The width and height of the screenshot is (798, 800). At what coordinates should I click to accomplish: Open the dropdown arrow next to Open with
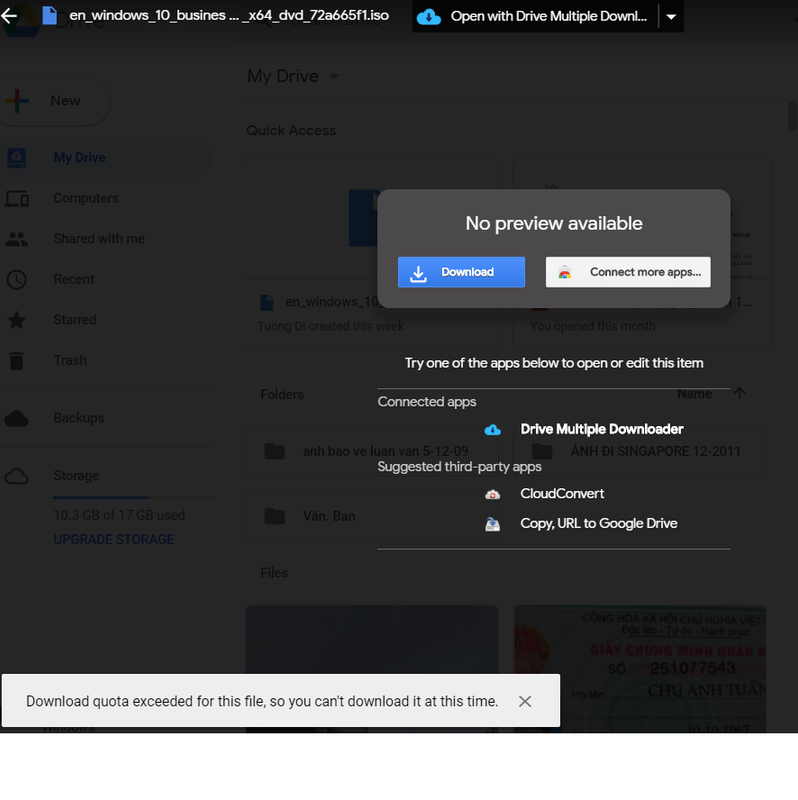tap(671, 17)
